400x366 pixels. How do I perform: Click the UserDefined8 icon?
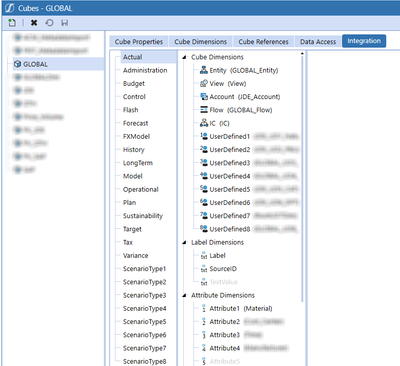pos(204,229)
